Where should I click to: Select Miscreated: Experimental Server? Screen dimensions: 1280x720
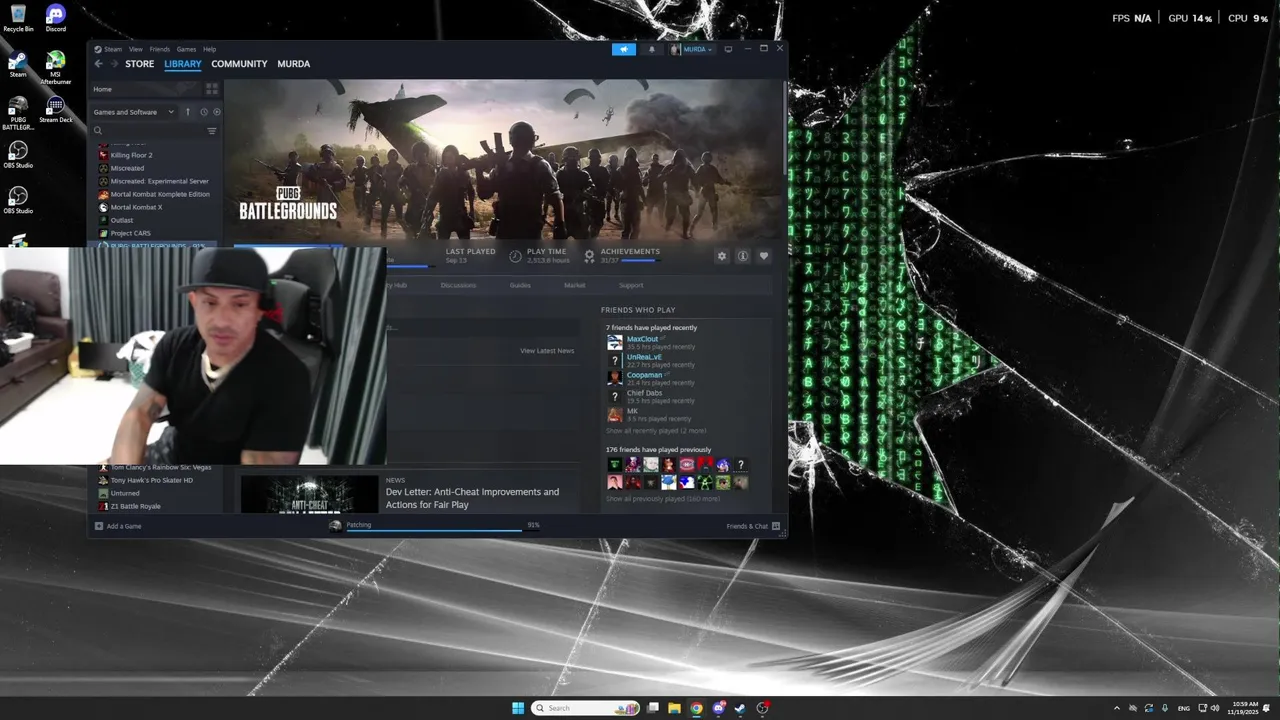(153, 181)
